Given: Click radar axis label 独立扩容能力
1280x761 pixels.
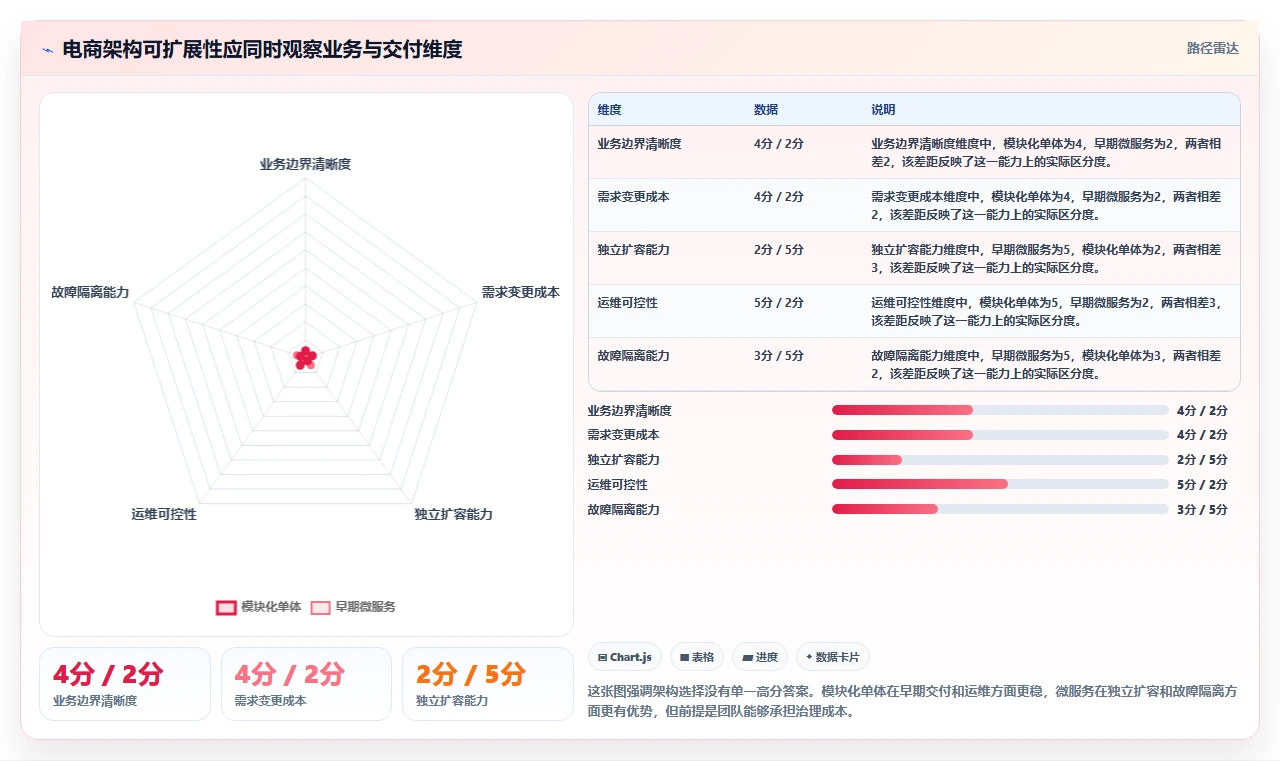Looking at the screenshot, I should coord(454,514).
